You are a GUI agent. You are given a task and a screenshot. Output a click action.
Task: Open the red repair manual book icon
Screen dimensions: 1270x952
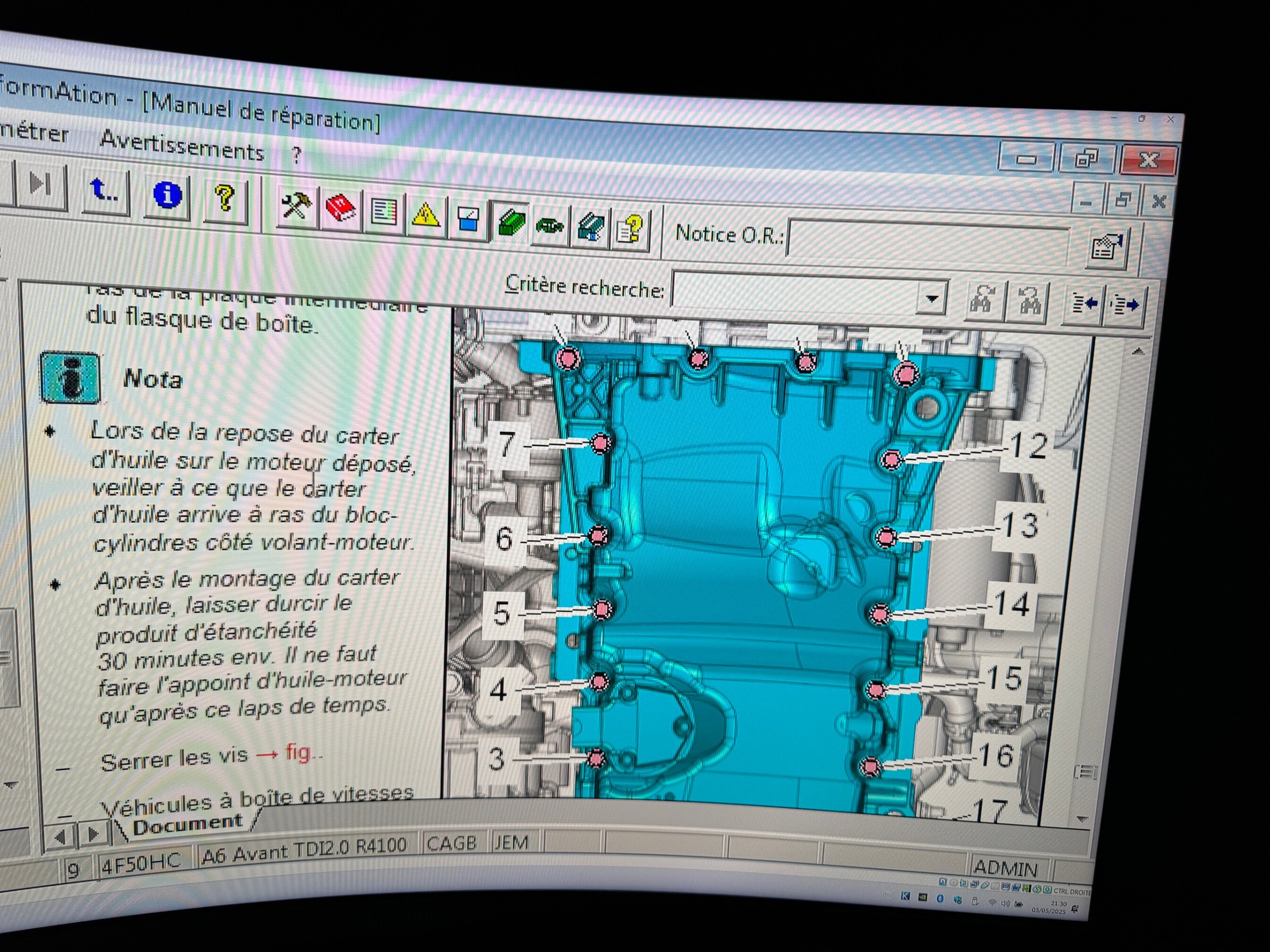click(x=340, y=209)
